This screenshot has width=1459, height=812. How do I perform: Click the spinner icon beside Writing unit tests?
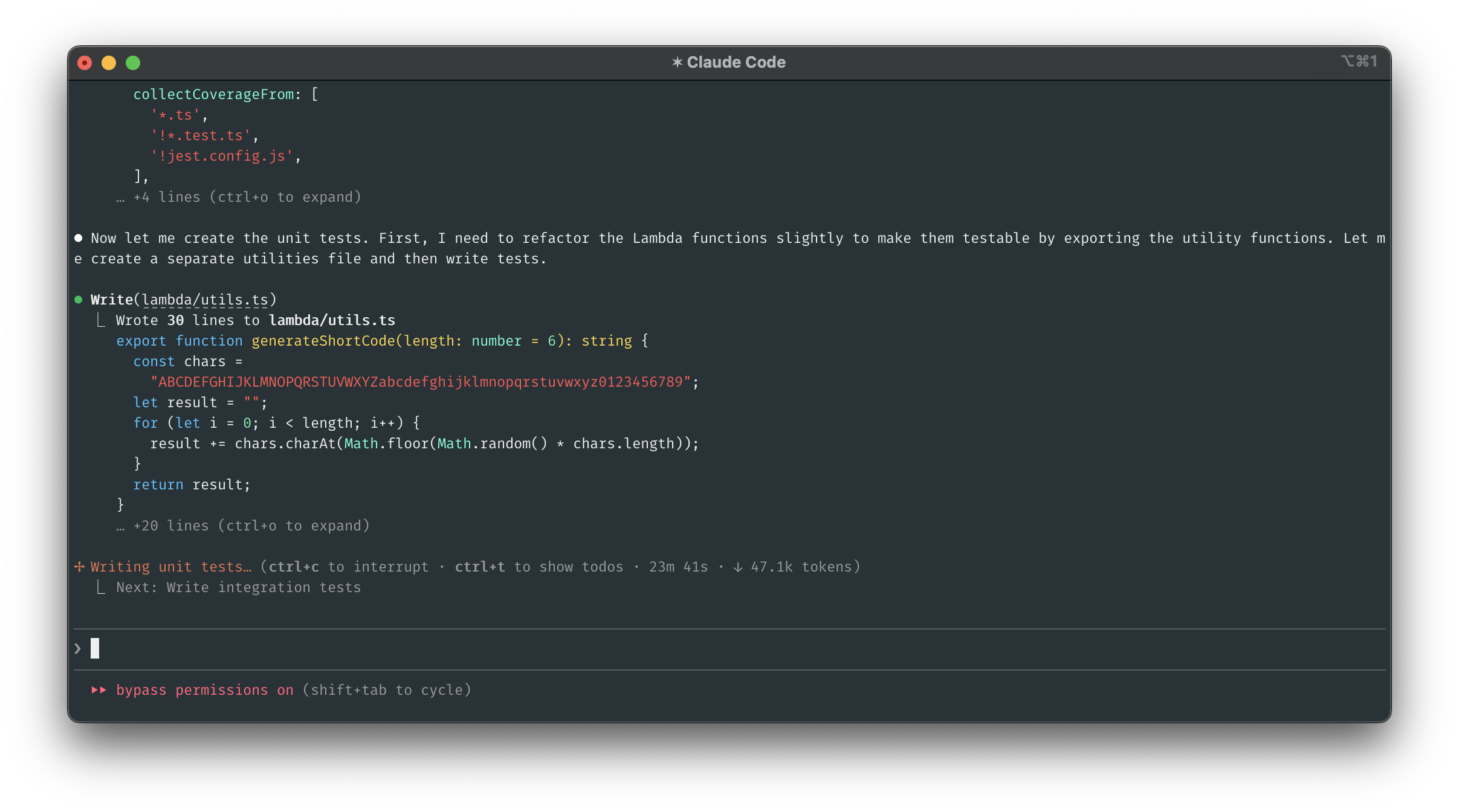click(x=79, y=567)
